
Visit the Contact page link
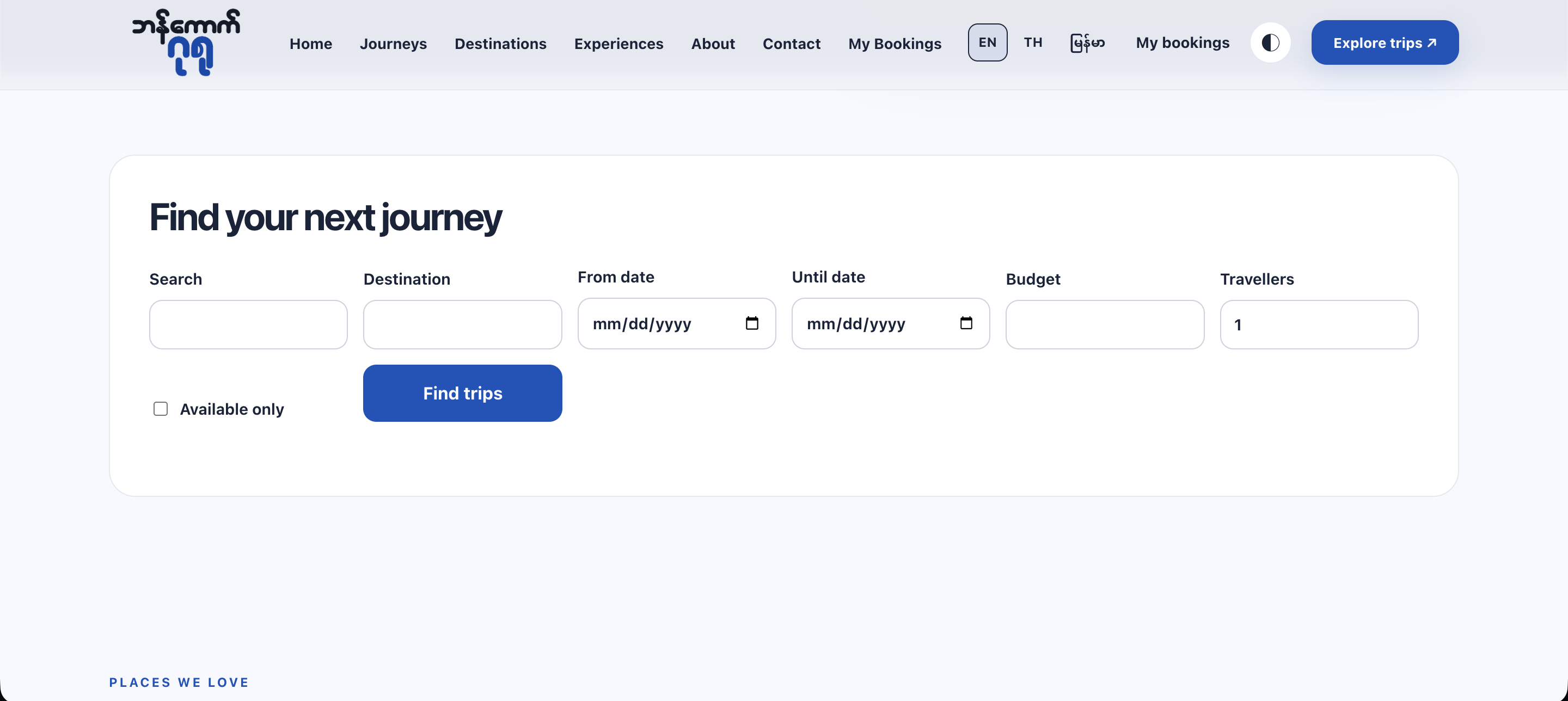point(791,44)
